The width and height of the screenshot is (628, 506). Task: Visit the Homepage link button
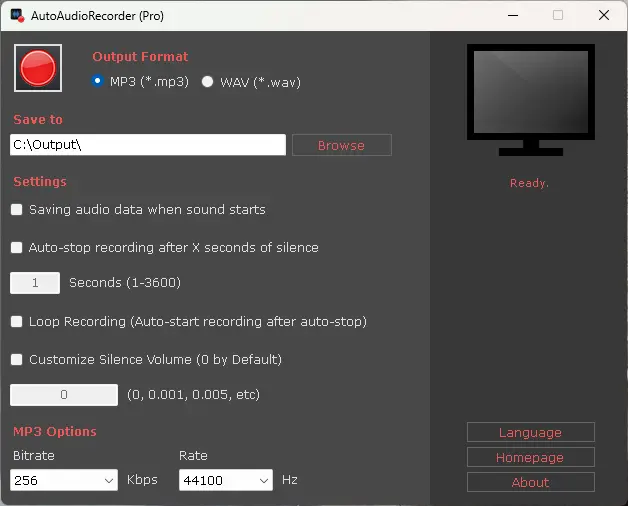coord(530,458)
